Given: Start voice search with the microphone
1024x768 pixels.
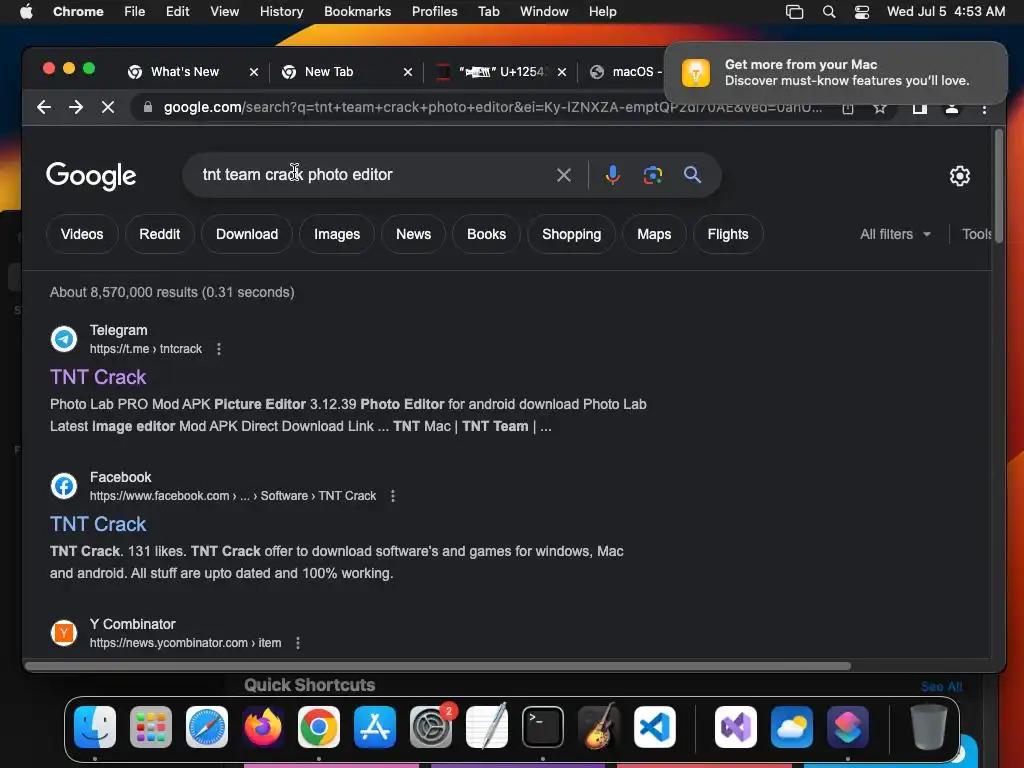Looking at the screenshot, I should [612, 175].
